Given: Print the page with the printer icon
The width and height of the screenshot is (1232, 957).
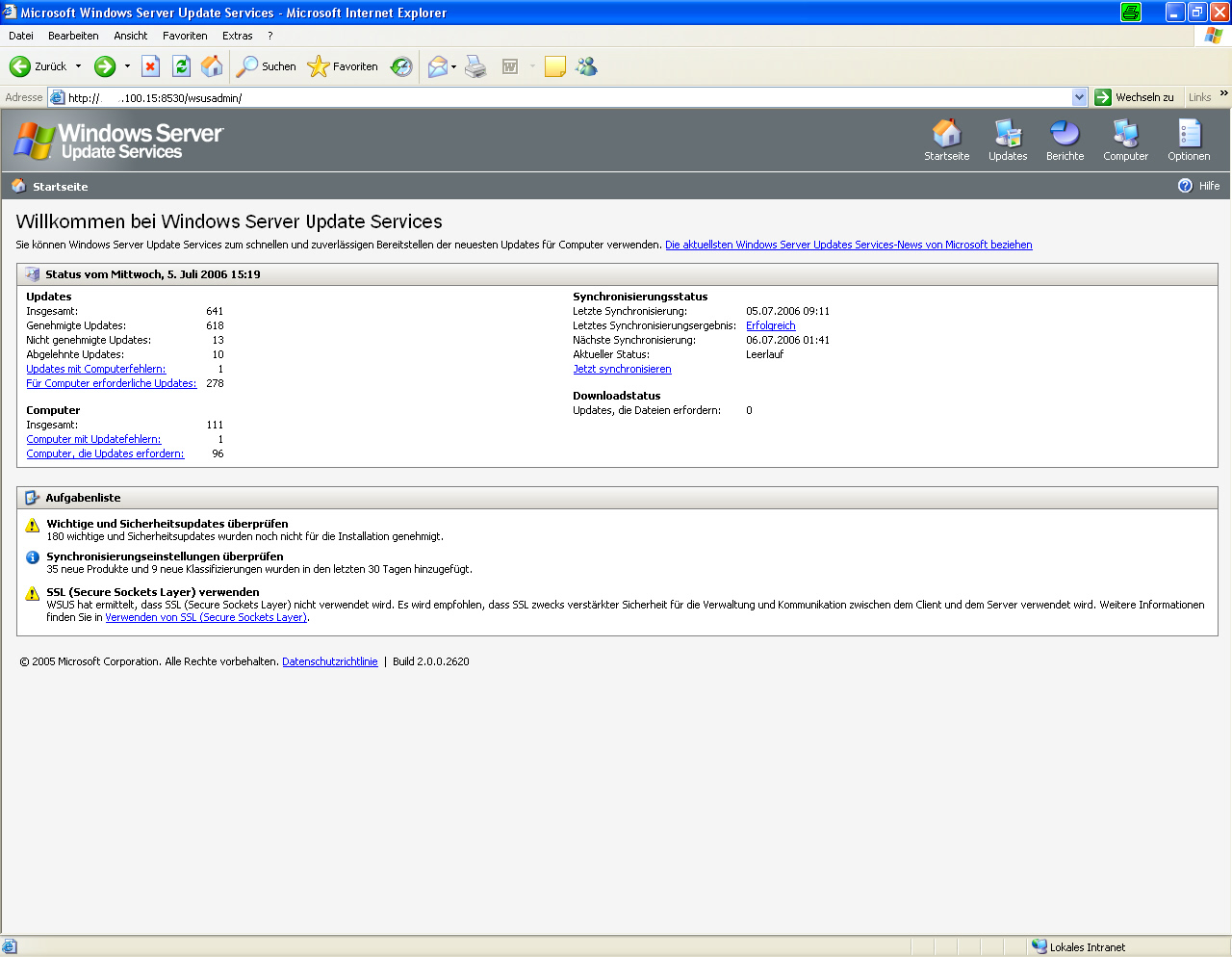Looking at the screenshot, I should coord(475,66).
